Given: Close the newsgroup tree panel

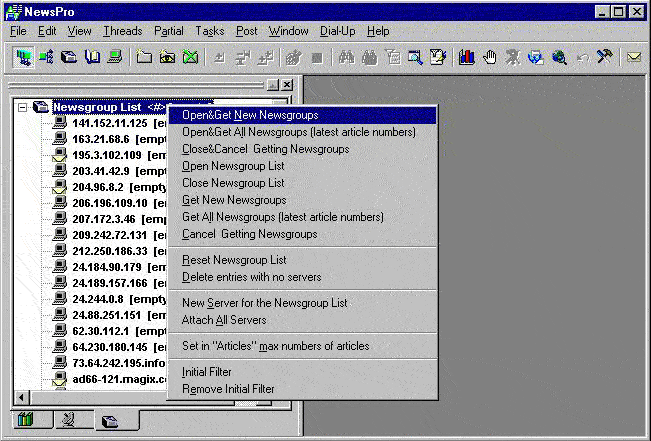Looking at the screenshot, I should click(287, 85).
